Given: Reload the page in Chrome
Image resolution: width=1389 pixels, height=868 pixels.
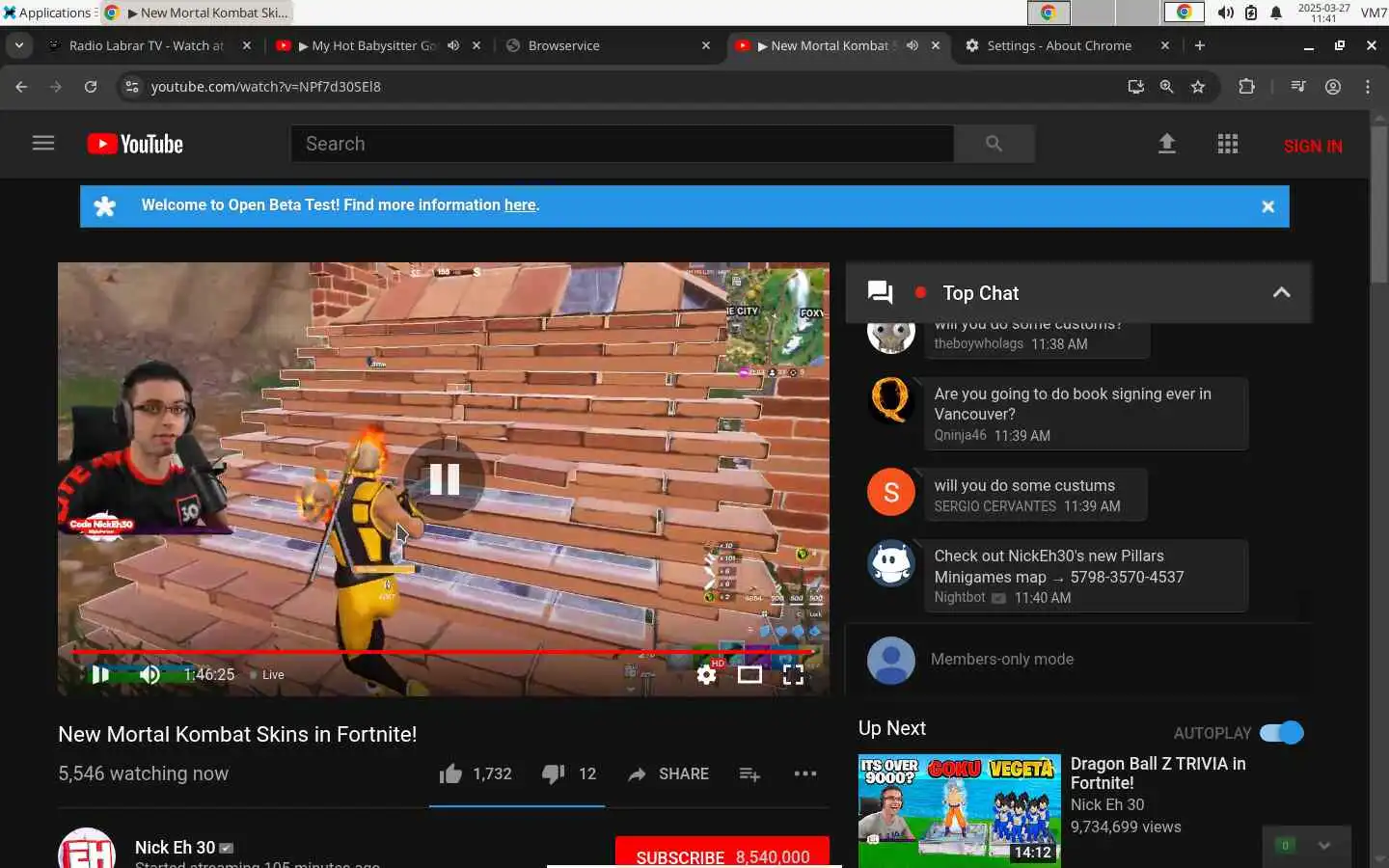Looking at the screenshot, I should (91, 87).
